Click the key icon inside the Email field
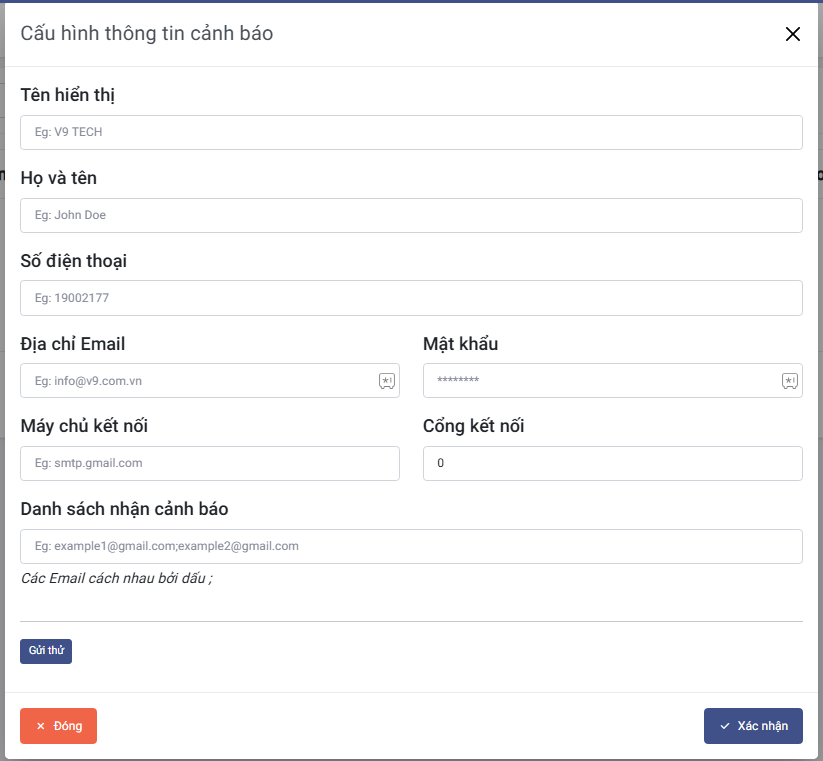Viewport: 823px width, 761px height. 387,381
